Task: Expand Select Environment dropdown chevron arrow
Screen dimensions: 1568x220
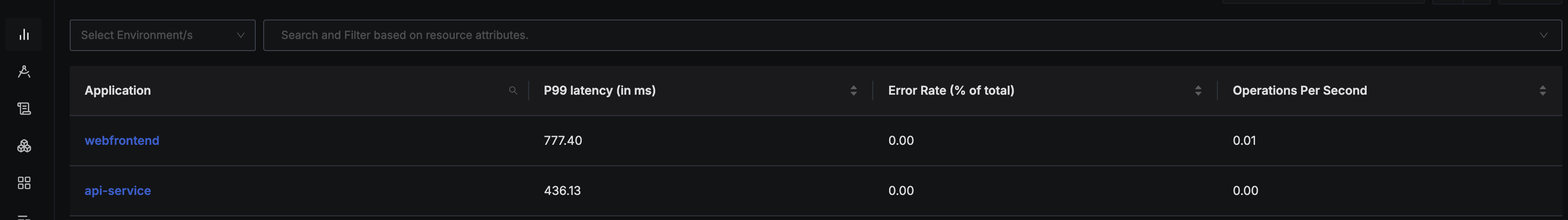Action: point(240,35)
